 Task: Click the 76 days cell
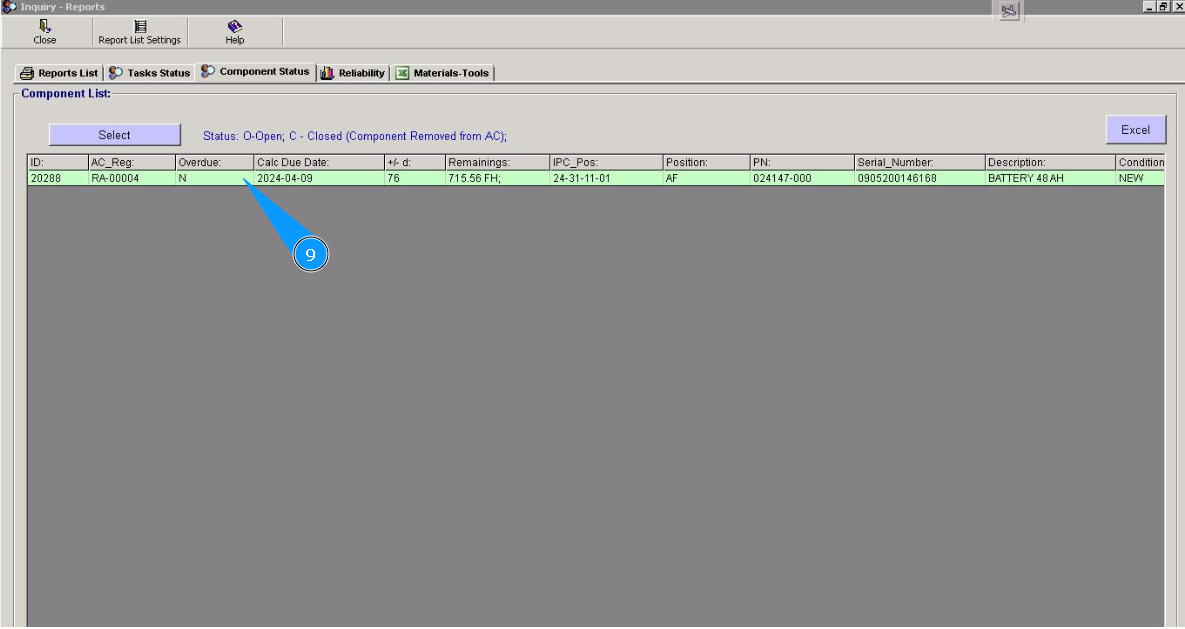pos(415,178)
